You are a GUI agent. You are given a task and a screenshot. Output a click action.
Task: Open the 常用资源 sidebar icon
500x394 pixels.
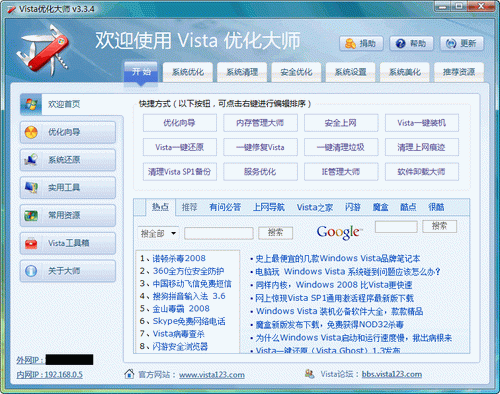pyautogui.click(x=31, y=215)
